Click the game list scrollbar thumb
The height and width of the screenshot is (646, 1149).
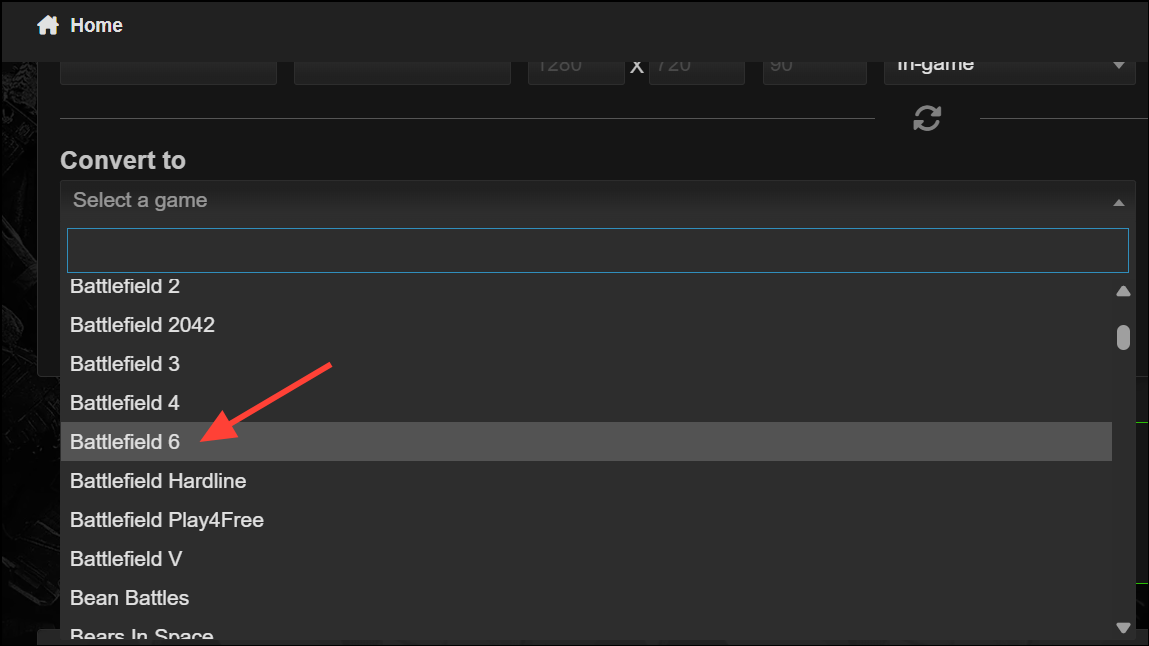(1123, 338)
